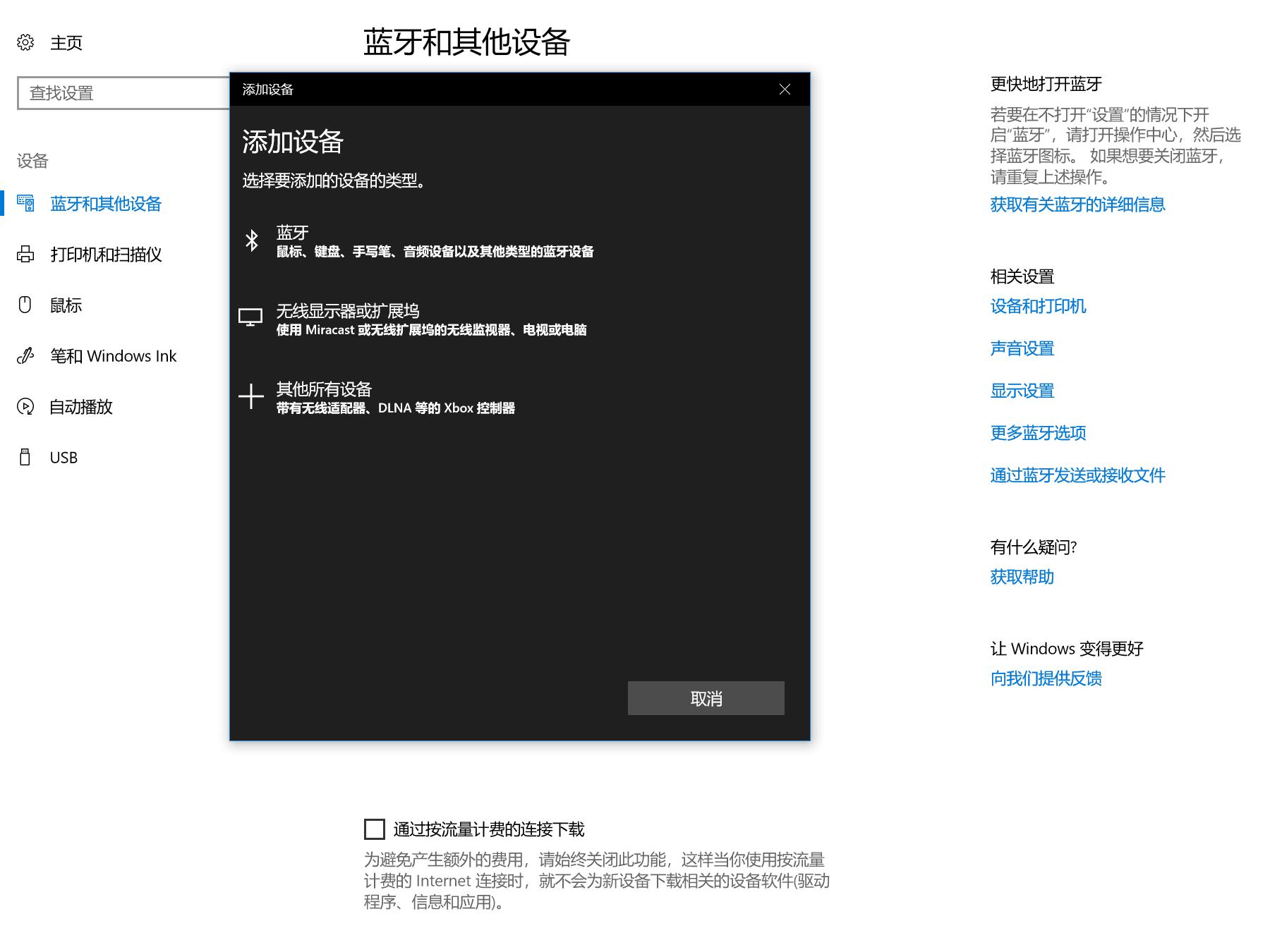Open 显示设置 link
1270x952 pixels.
[1022, 391]
